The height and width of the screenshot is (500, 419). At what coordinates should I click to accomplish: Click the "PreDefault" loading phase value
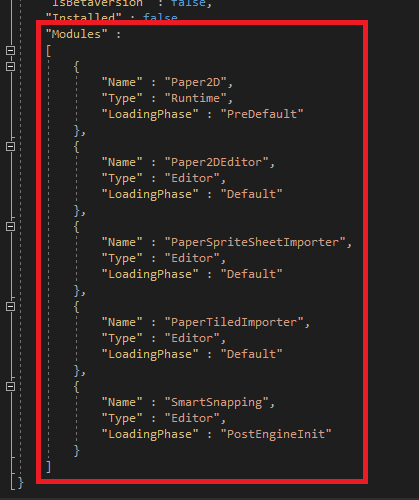coord(262,114)
